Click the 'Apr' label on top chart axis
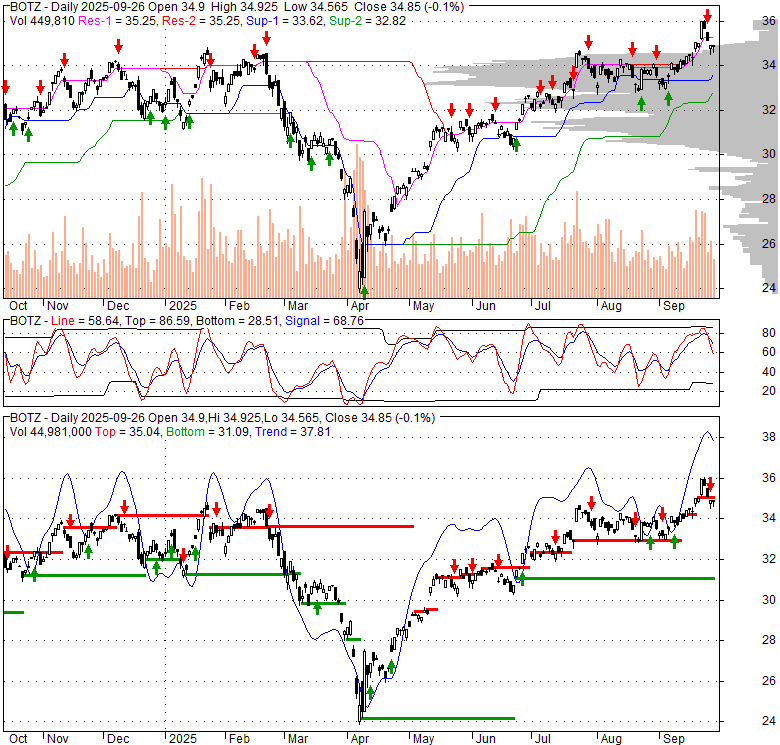The height and width of the screenshot is (745, 780). point(360,306)
